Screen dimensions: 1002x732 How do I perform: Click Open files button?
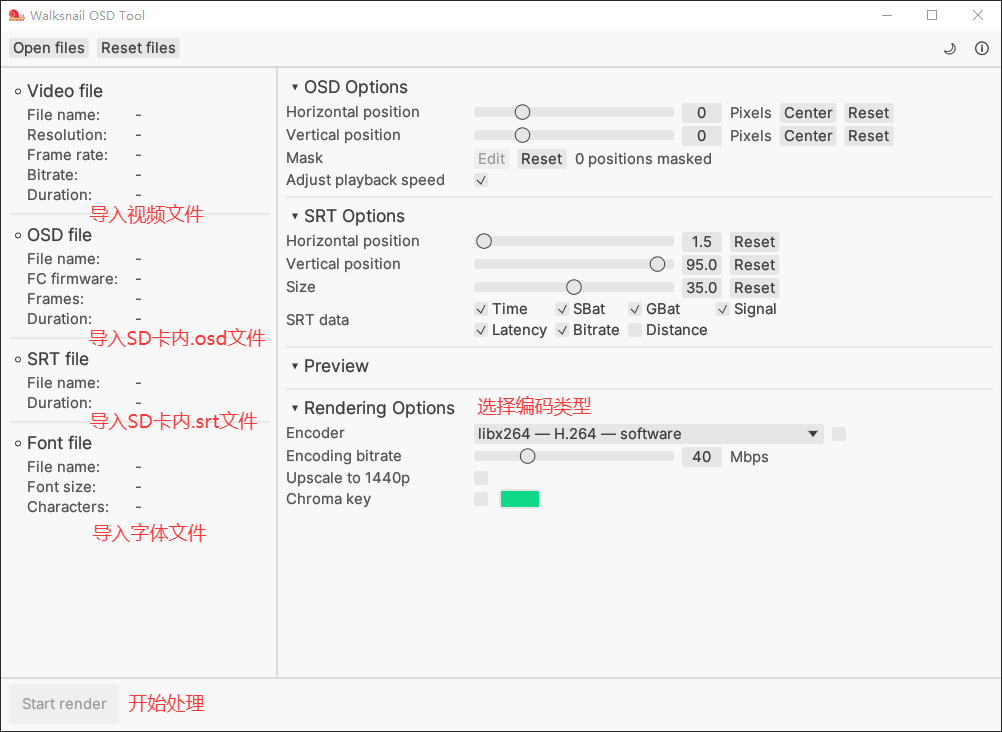pyautogui.click(x=49, y=48)
